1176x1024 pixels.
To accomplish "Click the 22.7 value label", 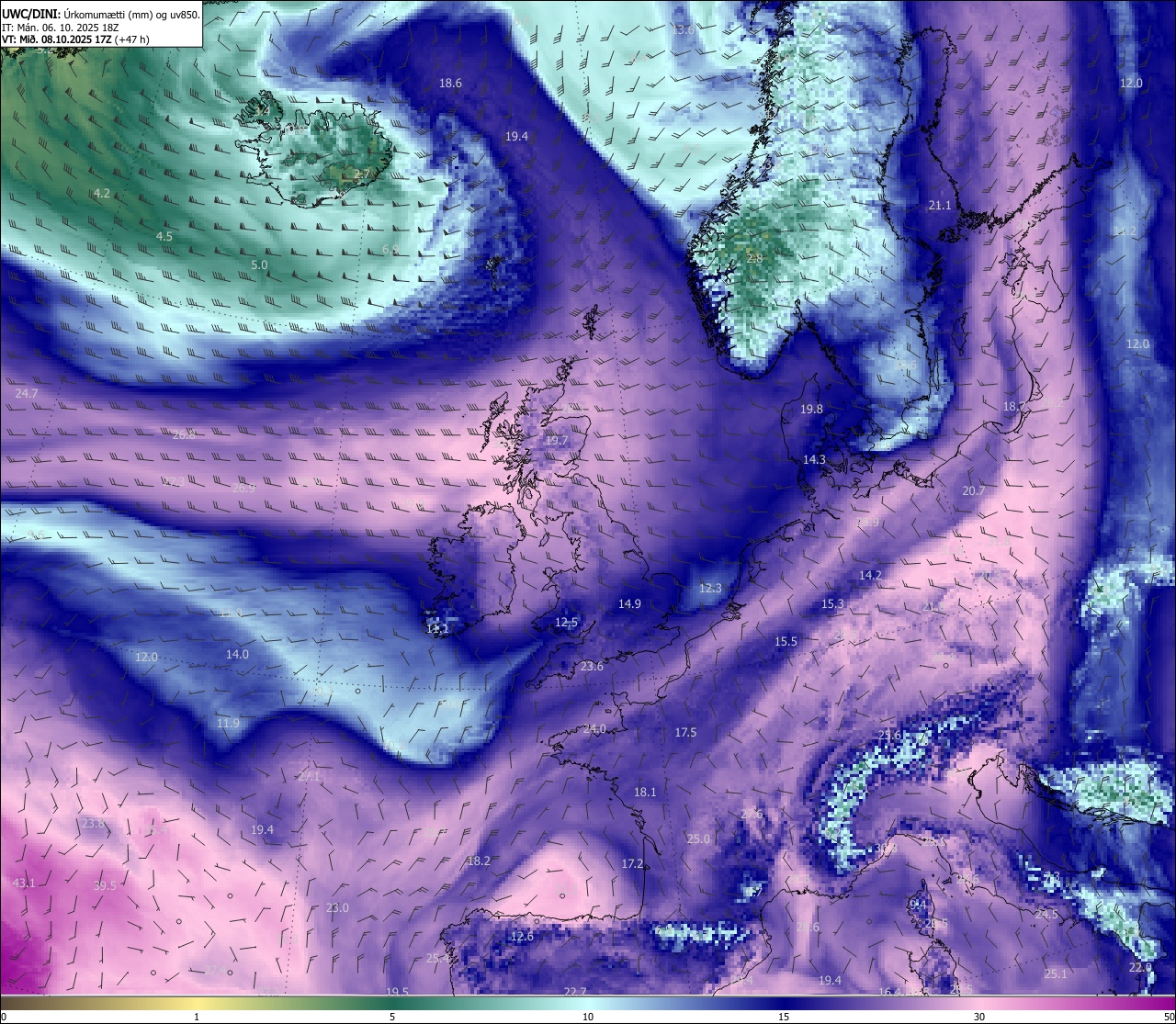I will (575, 992).
